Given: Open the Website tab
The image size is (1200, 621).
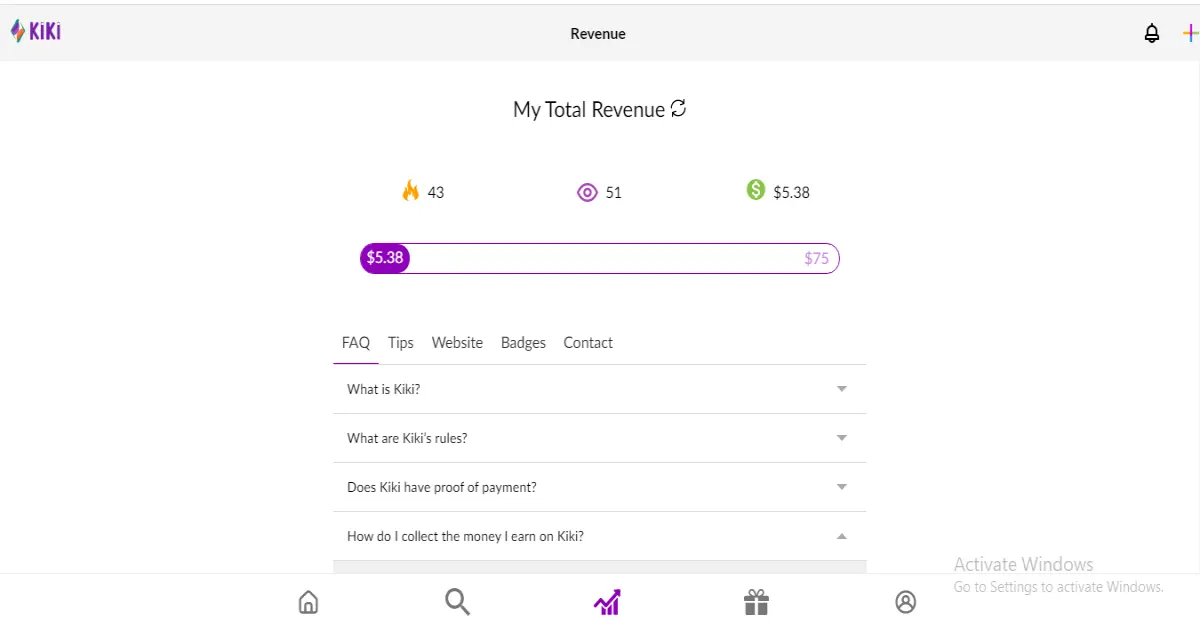Looking at the screenshot, I should pyautogui.click(x=457, y=343).
